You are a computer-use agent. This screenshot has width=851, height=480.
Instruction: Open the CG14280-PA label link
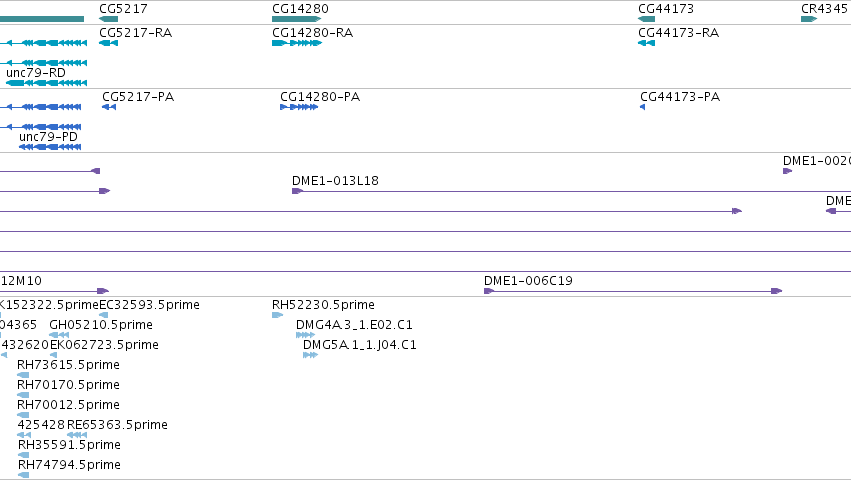pos(320,97)
